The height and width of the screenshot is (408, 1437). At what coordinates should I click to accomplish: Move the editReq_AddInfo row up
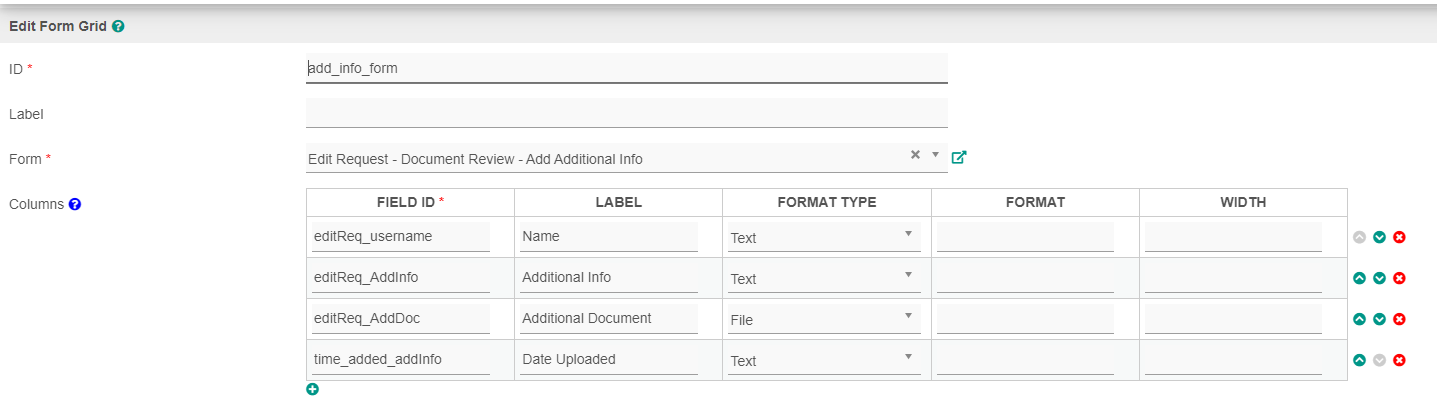click(1359, 278)
